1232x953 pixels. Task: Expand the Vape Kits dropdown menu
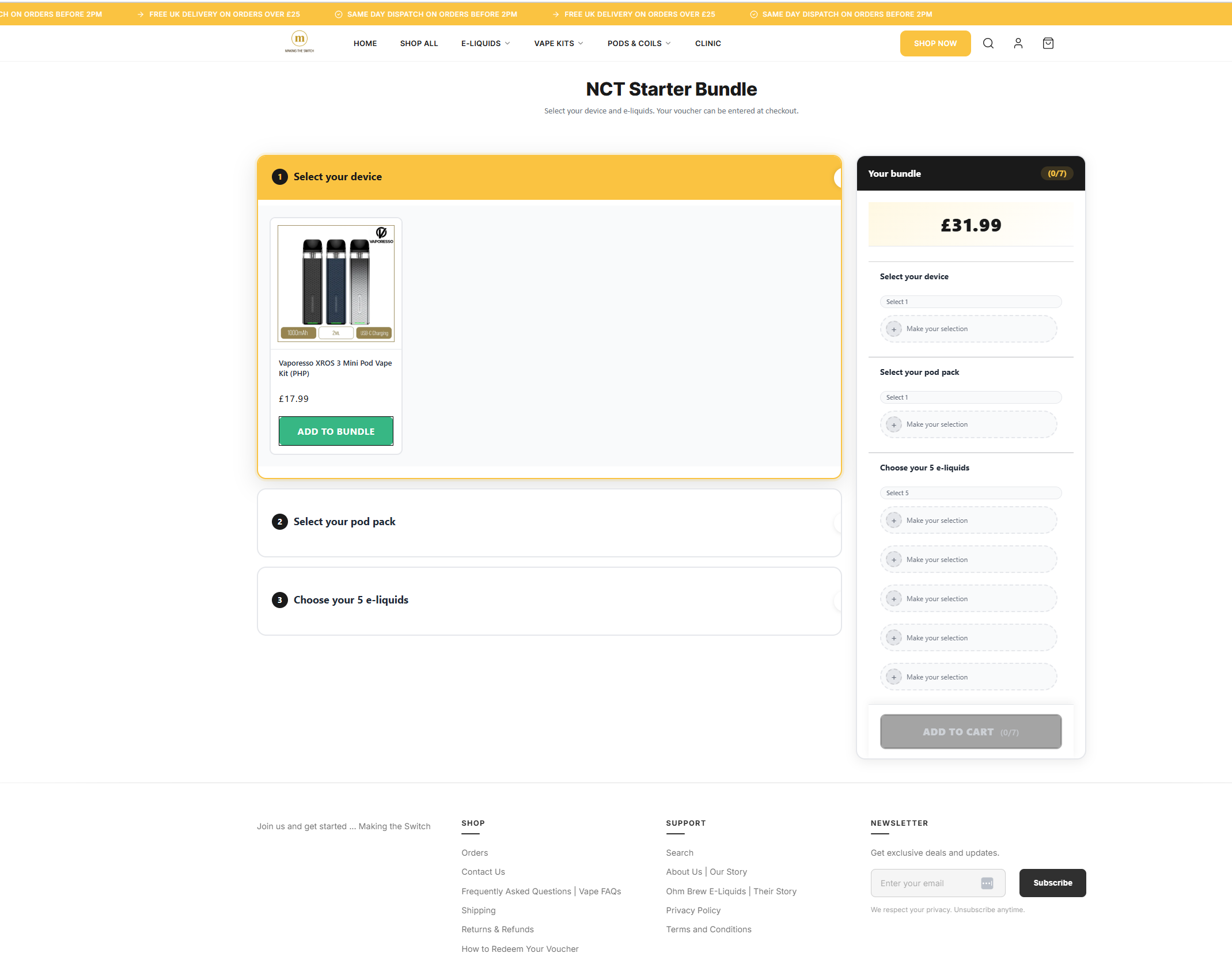click(558, 43)
